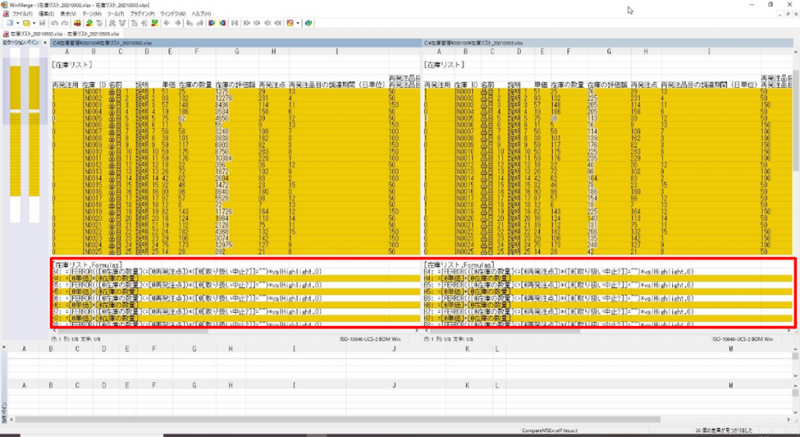This screenshot has height=437, width=800.
Task: Click the right file path header bar
Action: tap(608, 43)
